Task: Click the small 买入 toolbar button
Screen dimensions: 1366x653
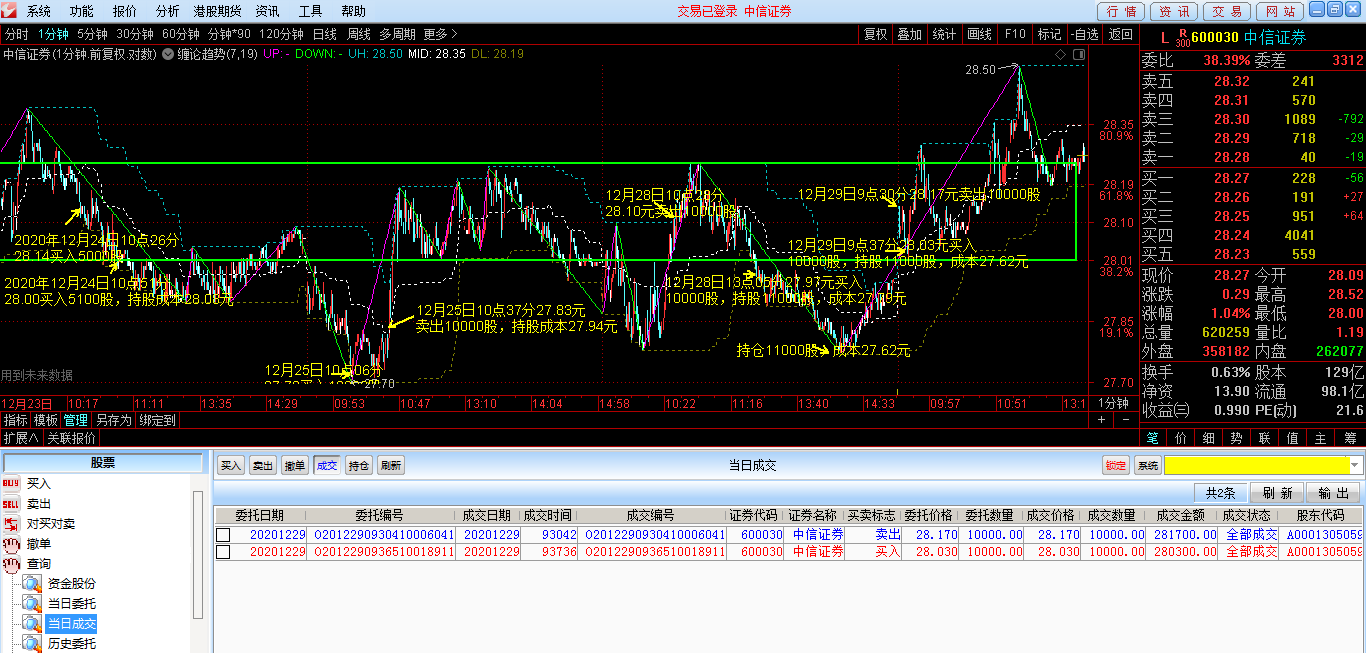Action: (231, 465)
